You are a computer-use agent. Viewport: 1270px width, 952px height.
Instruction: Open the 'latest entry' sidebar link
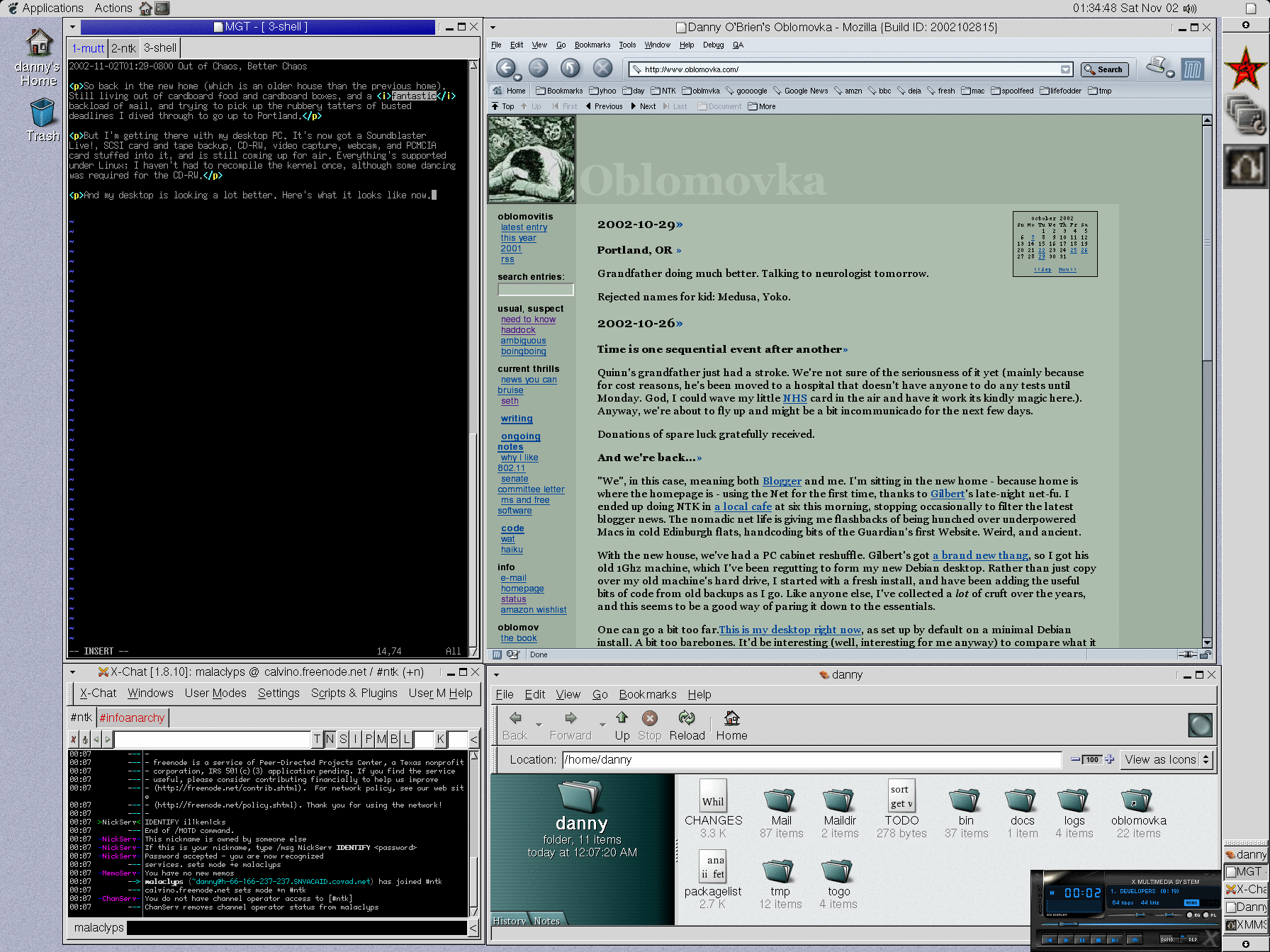click(x=524, y=227)
